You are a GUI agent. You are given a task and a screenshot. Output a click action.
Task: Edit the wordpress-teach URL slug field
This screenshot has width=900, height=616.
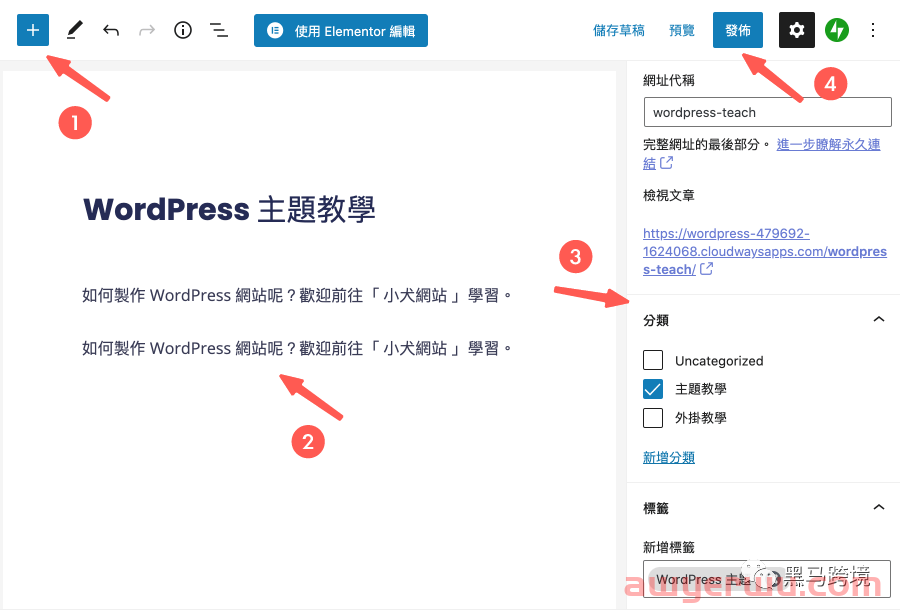click(x=767, y=112)
